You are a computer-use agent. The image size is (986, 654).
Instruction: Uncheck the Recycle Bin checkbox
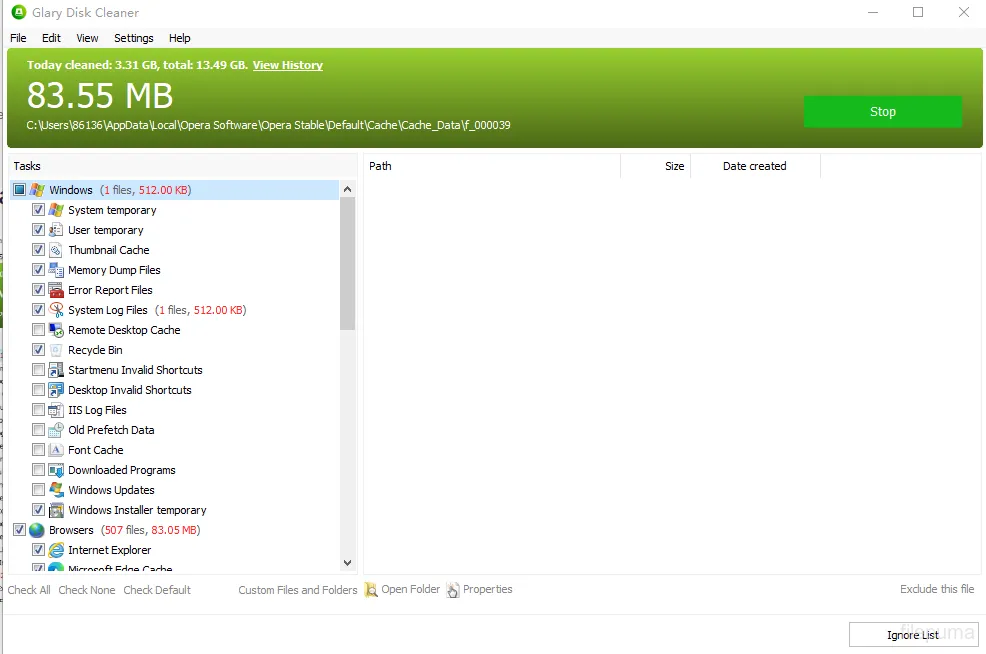38,350
